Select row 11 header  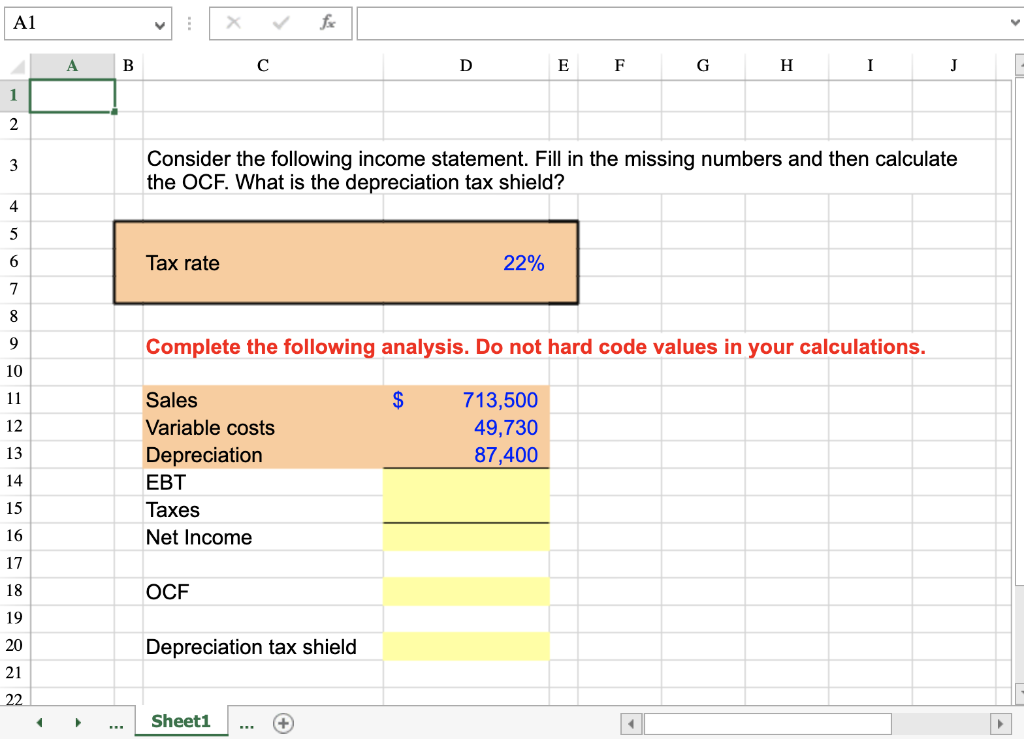point(14,398)
